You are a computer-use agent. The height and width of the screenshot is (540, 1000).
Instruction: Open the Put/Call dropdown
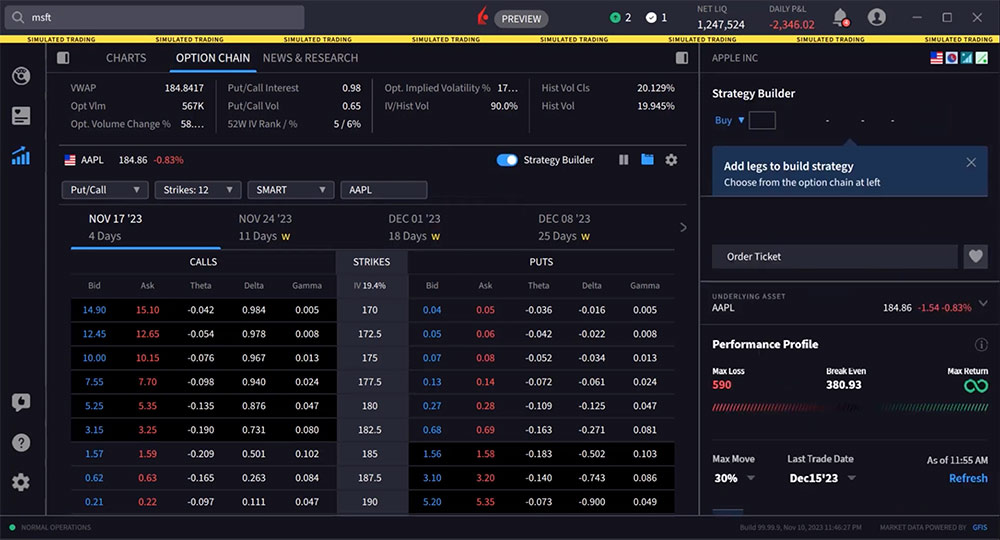pyautogui.click(x=105, y=190)
